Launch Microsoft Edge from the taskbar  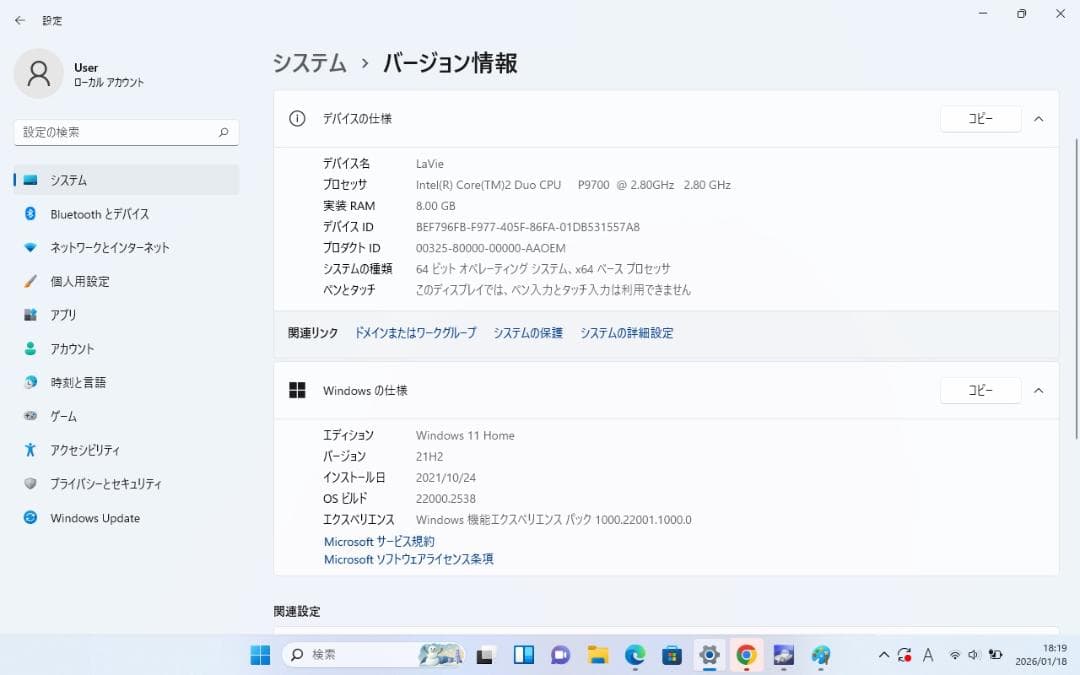(x=634, y=655)
